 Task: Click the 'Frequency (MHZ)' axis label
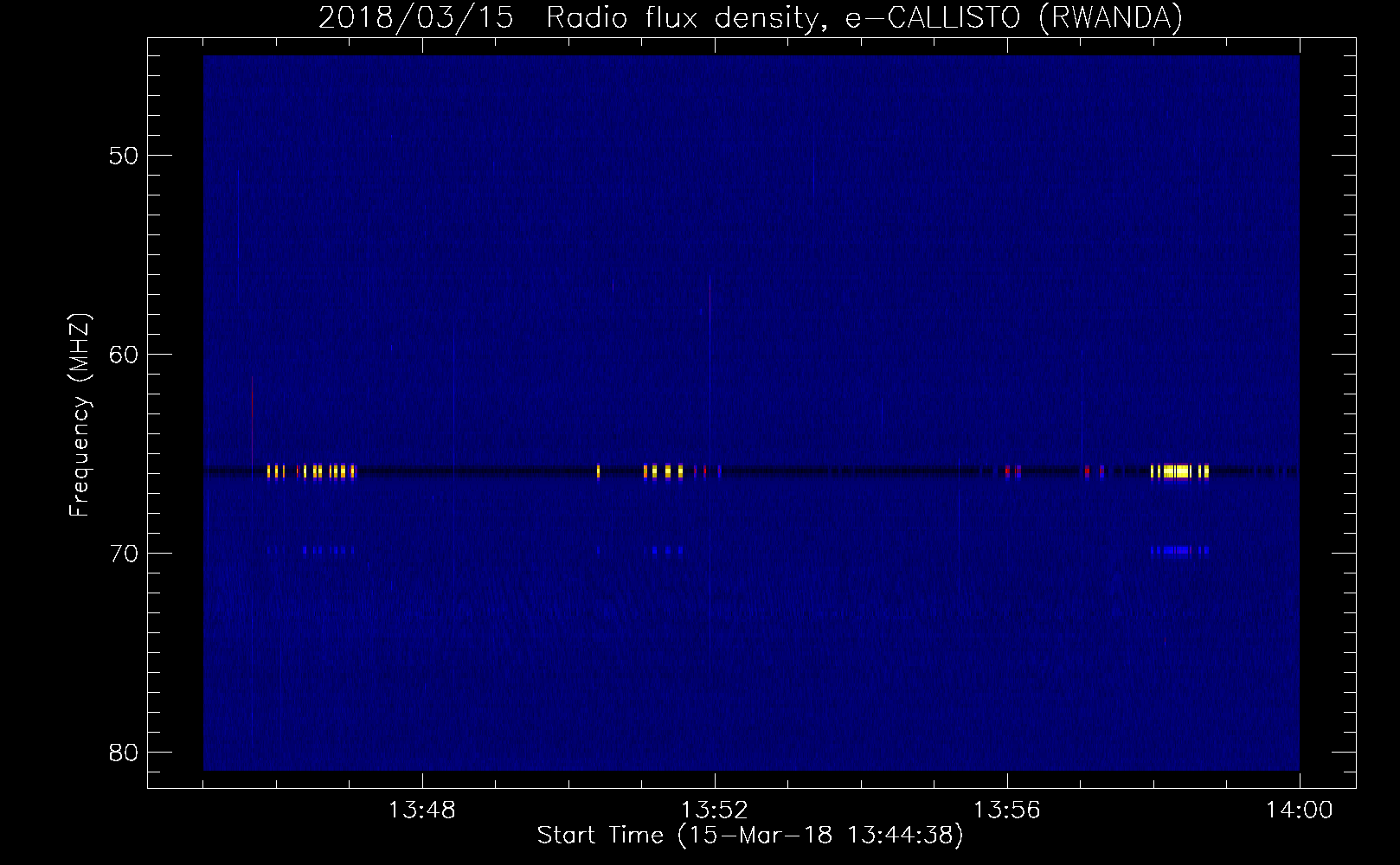coord(80,415)
